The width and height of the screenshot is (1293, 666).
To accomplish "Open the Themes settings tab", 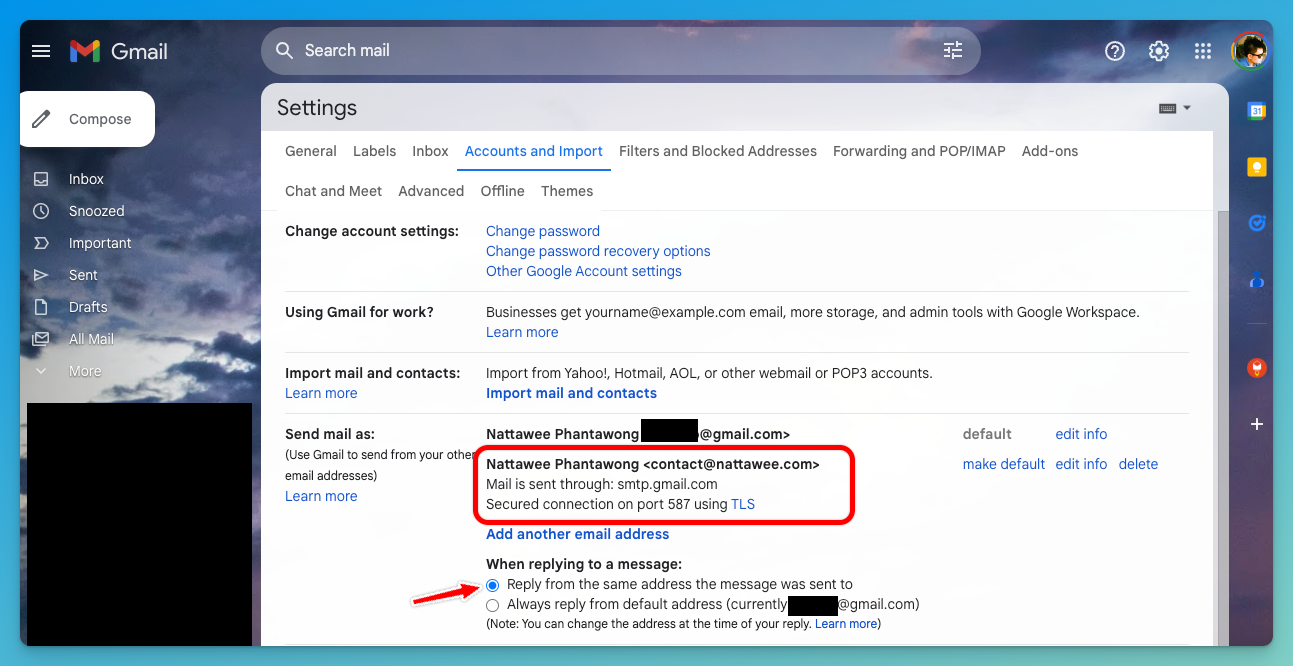I will (x=567, y=191).
